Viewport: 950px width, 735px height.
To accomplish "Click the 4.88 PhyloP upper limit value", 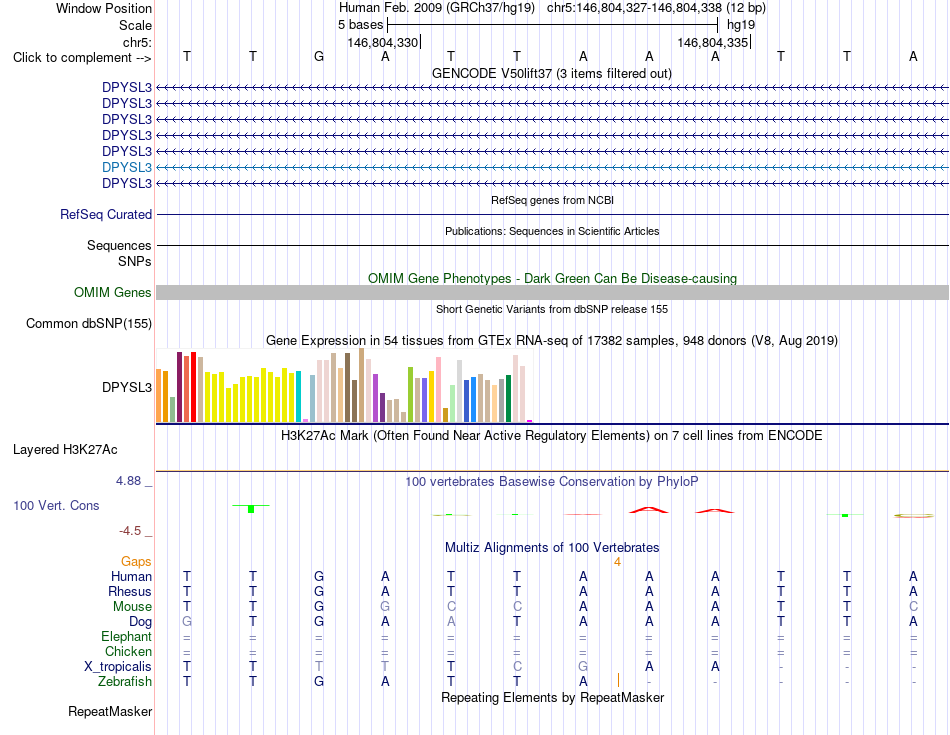I will click(128, 481).
